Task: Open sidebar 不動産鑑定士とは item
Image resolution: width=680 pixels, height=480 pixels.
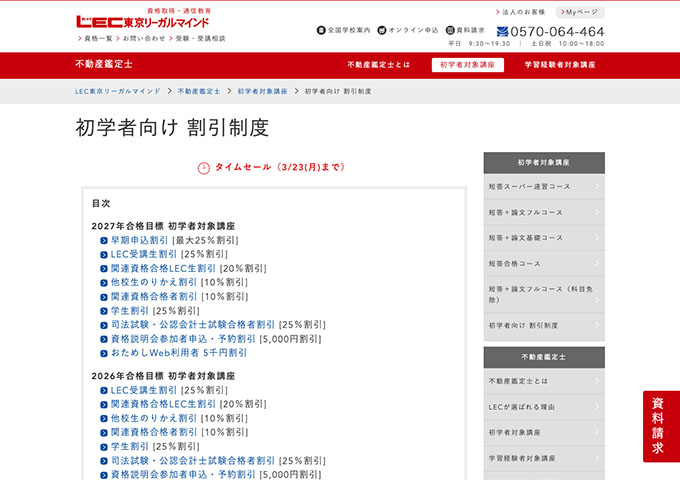Action: [x=544, y=381]
